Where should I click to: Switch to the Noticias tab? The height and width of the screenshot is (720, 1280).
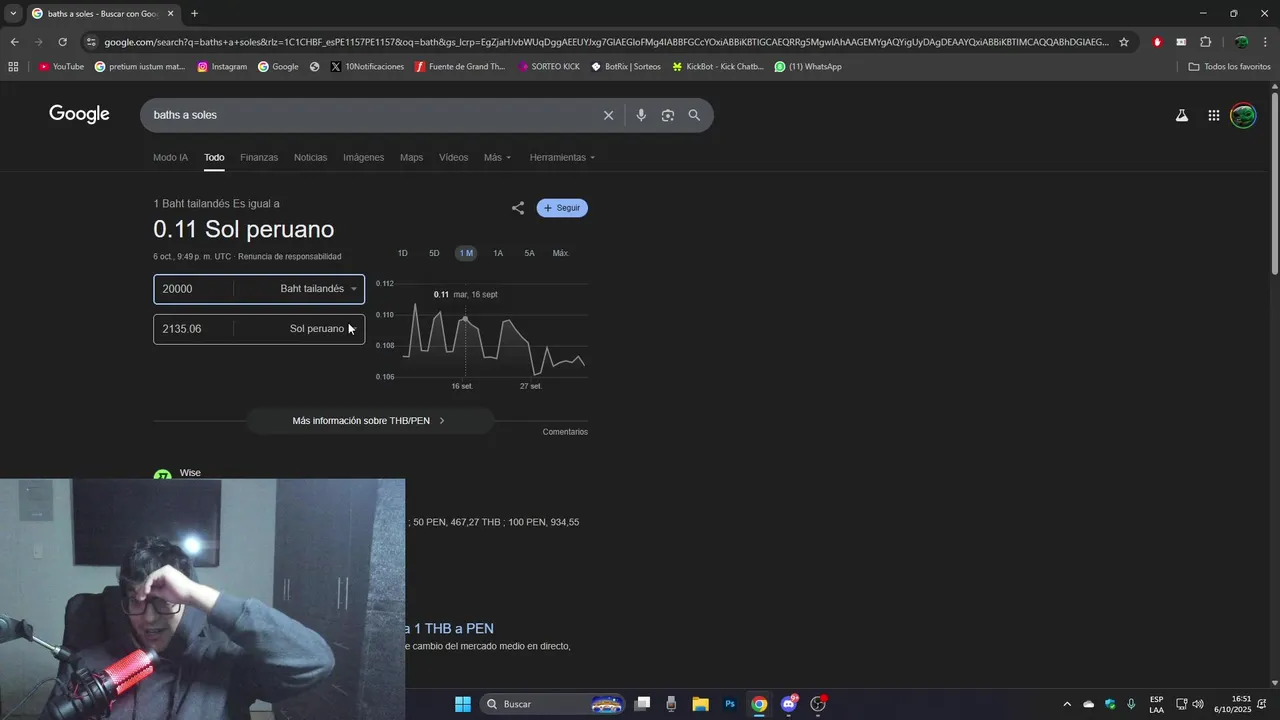click(310, 157)
